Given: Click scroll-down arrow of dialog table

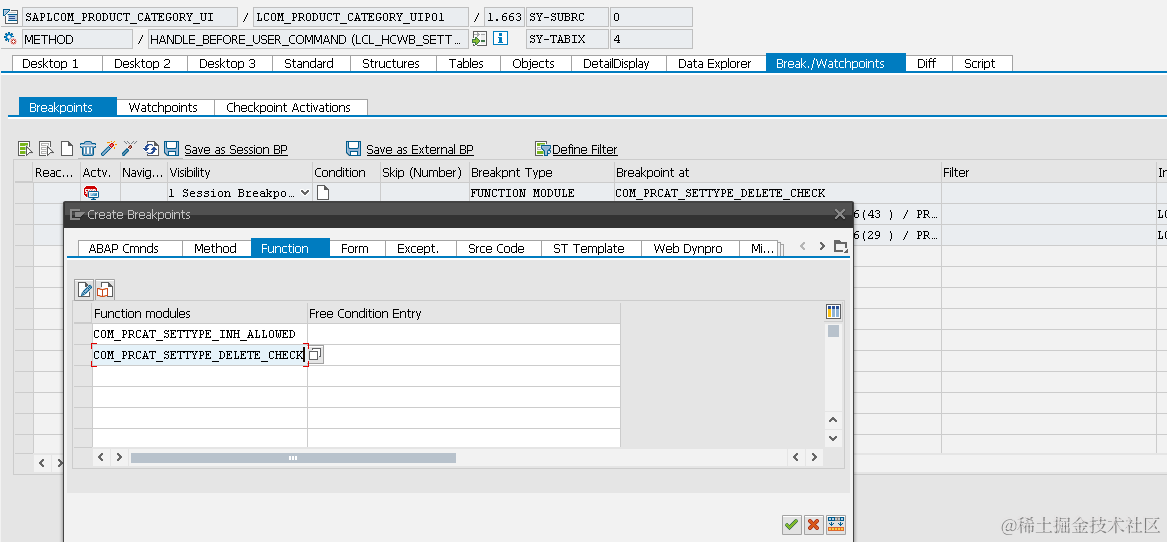Looking at the screenshot, I should 834,439.
